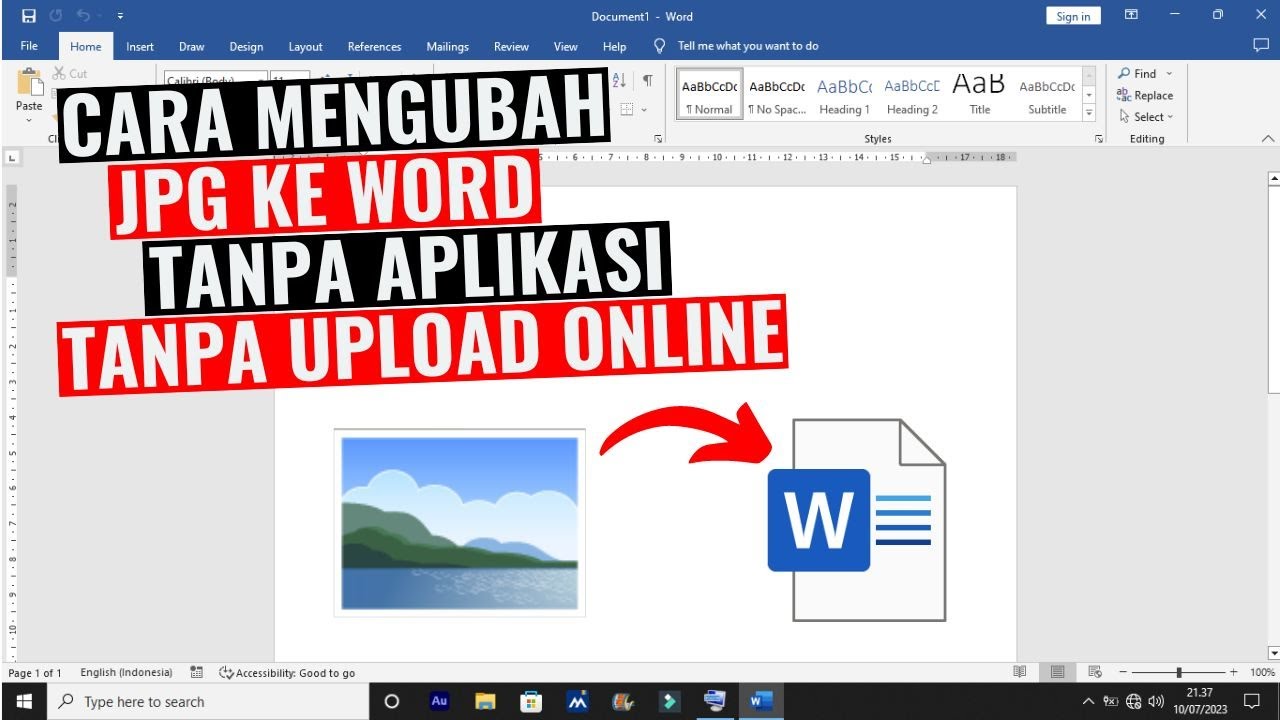Switch to the Layout tab
Viewport: 1280px width, 720px height.
[305, 46]
